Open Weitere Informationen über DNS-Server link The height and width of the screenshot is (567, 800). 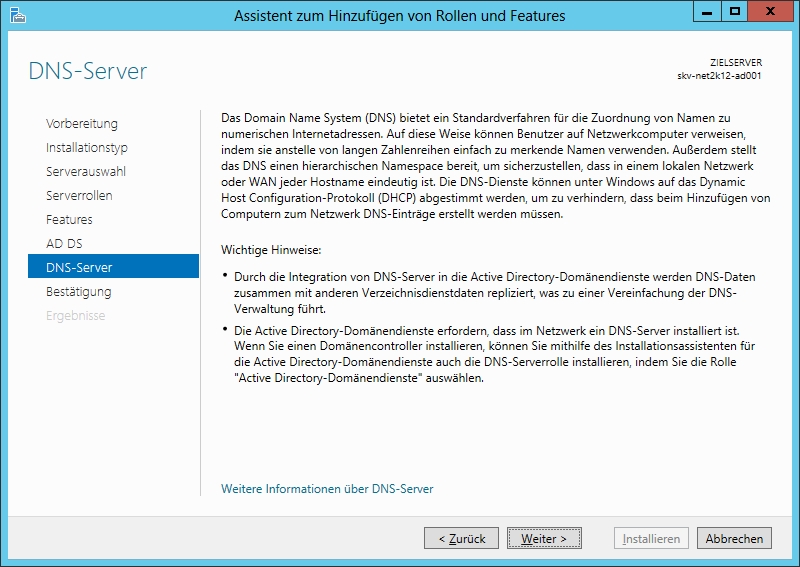coord(327,489)
